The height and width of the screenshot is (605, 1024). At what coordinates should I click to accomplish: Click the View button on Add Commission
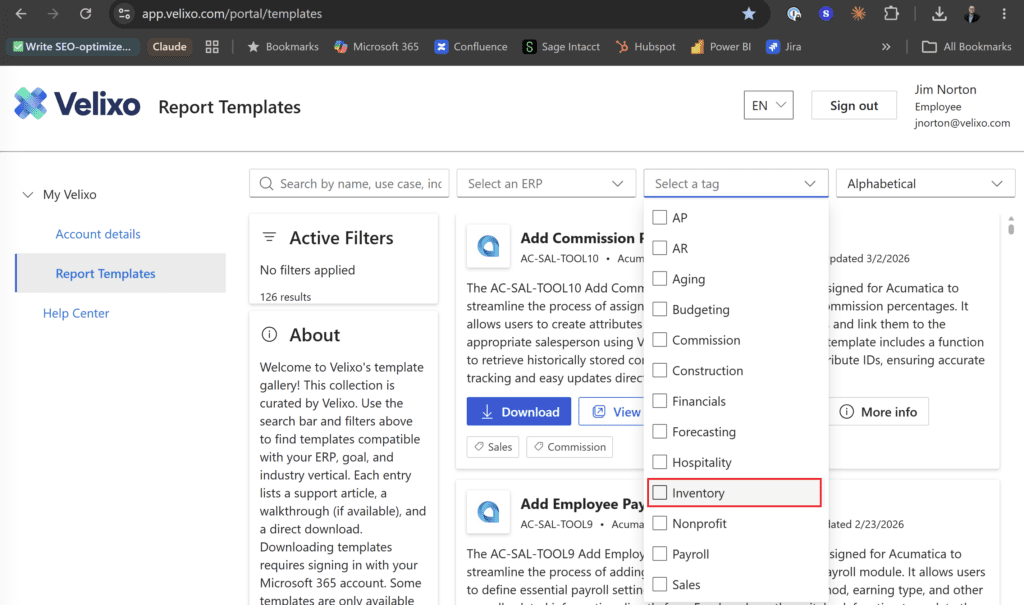click(x=611, y=412)
